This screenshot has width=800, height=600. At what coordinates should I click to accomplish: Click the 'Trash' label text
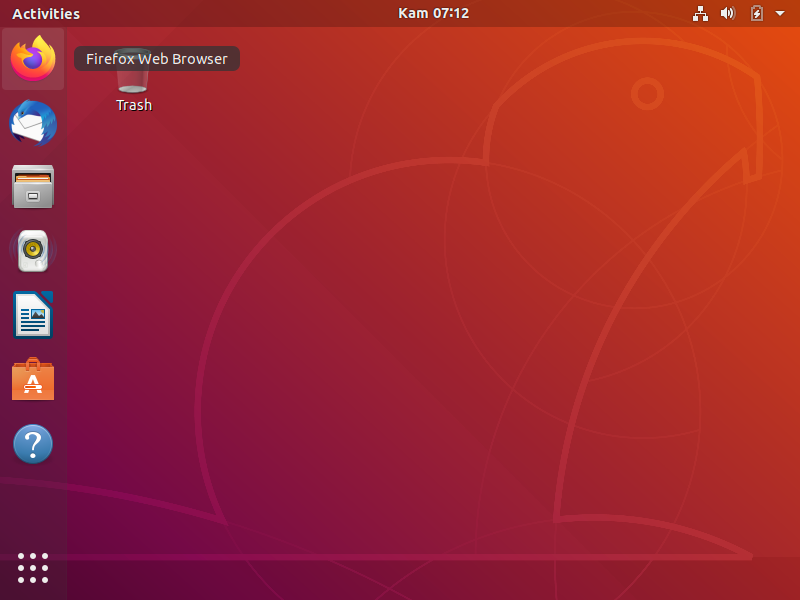(x=134, y=105)
